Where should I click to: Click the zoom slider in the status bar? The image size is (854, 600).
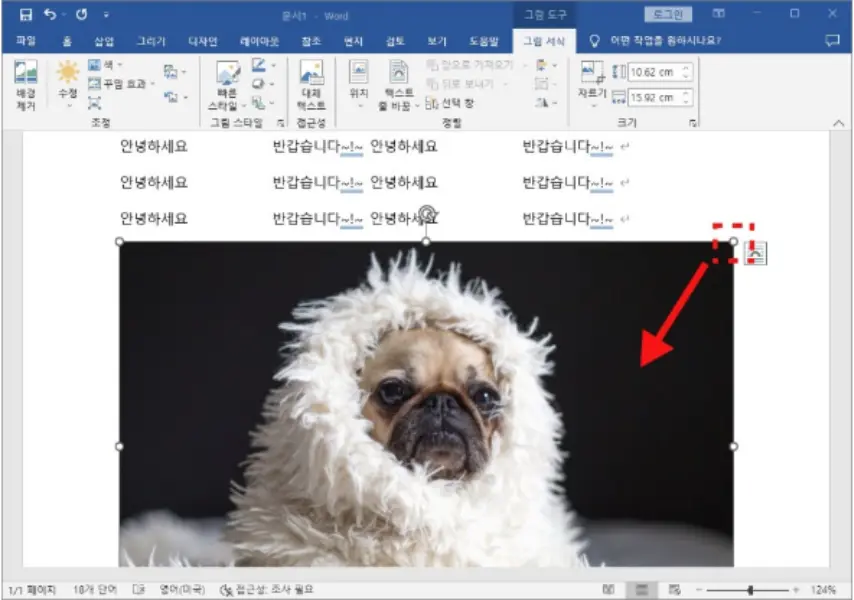pos(750,590)
